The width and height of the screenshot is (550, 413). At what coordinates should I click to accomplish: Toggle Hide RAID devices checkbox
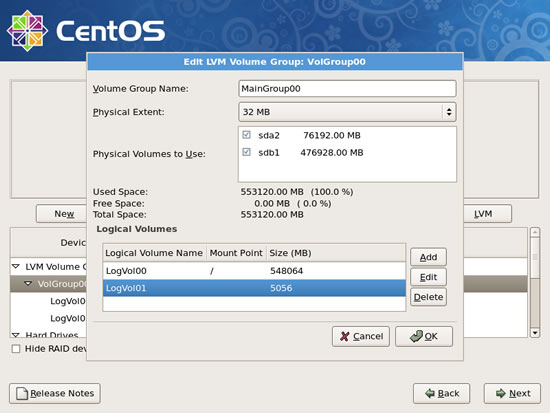16,349
